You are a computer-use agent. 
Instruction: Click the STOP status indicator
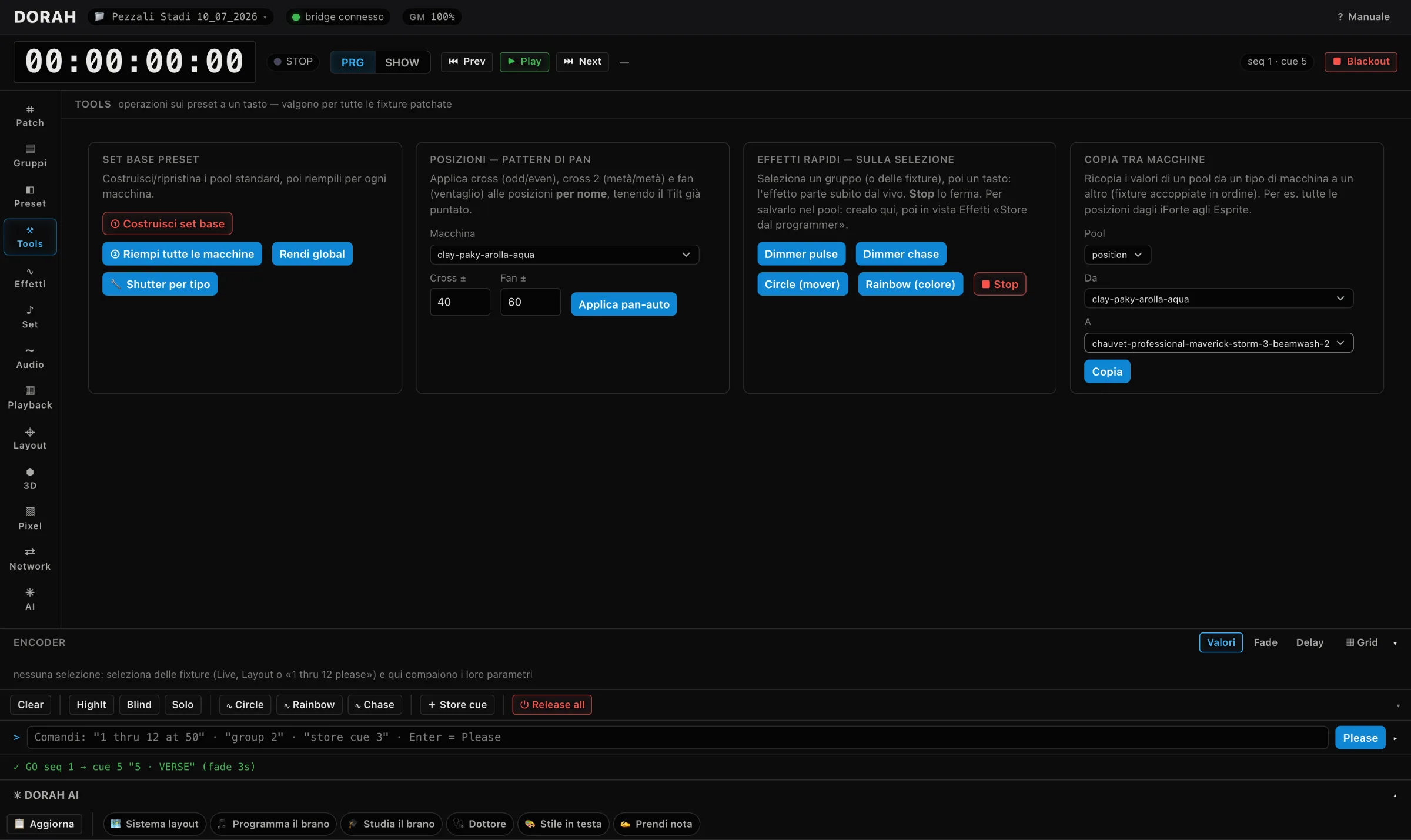click(x=293, y=62)
